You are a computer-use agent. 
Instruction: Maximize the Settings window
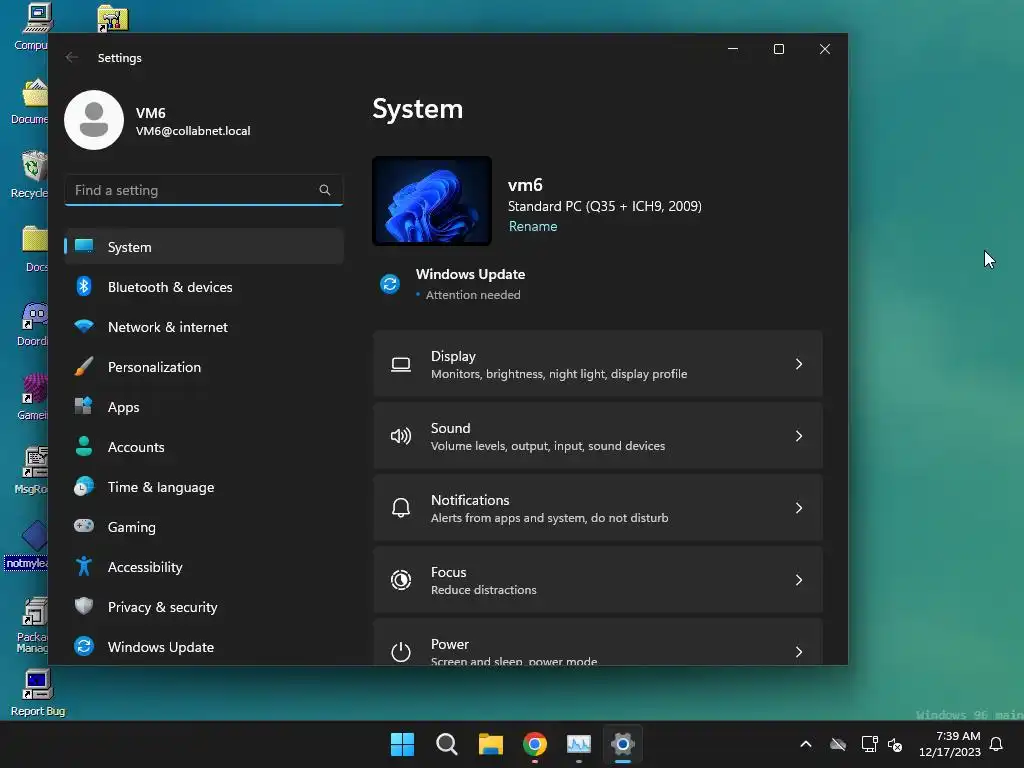pos(778,49)
